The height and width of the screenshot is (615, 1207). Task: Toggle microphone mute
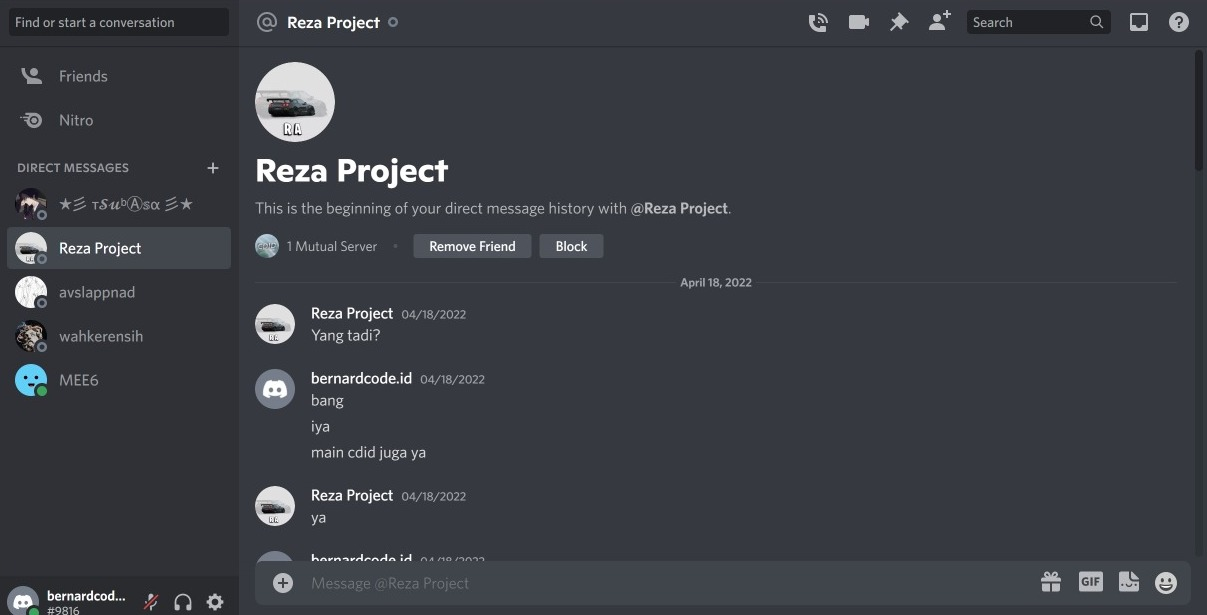point(151,602)
